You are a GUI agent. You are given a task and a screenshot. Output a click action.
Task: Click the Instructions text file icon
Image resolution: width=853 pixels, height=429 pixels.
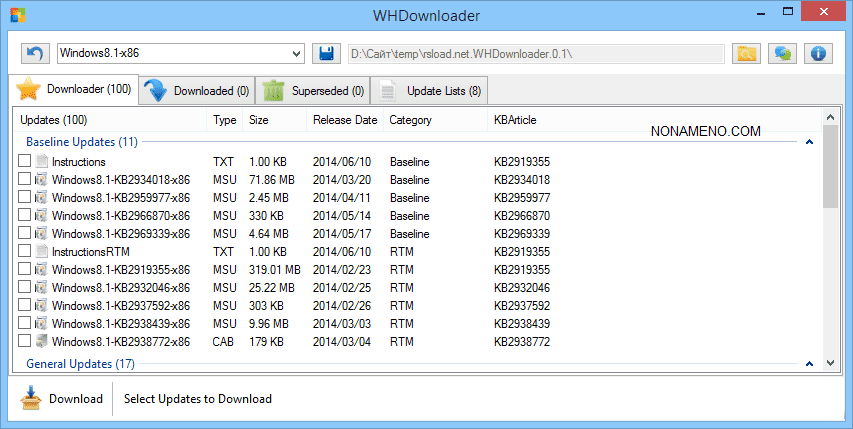click(x=42, y=162)
